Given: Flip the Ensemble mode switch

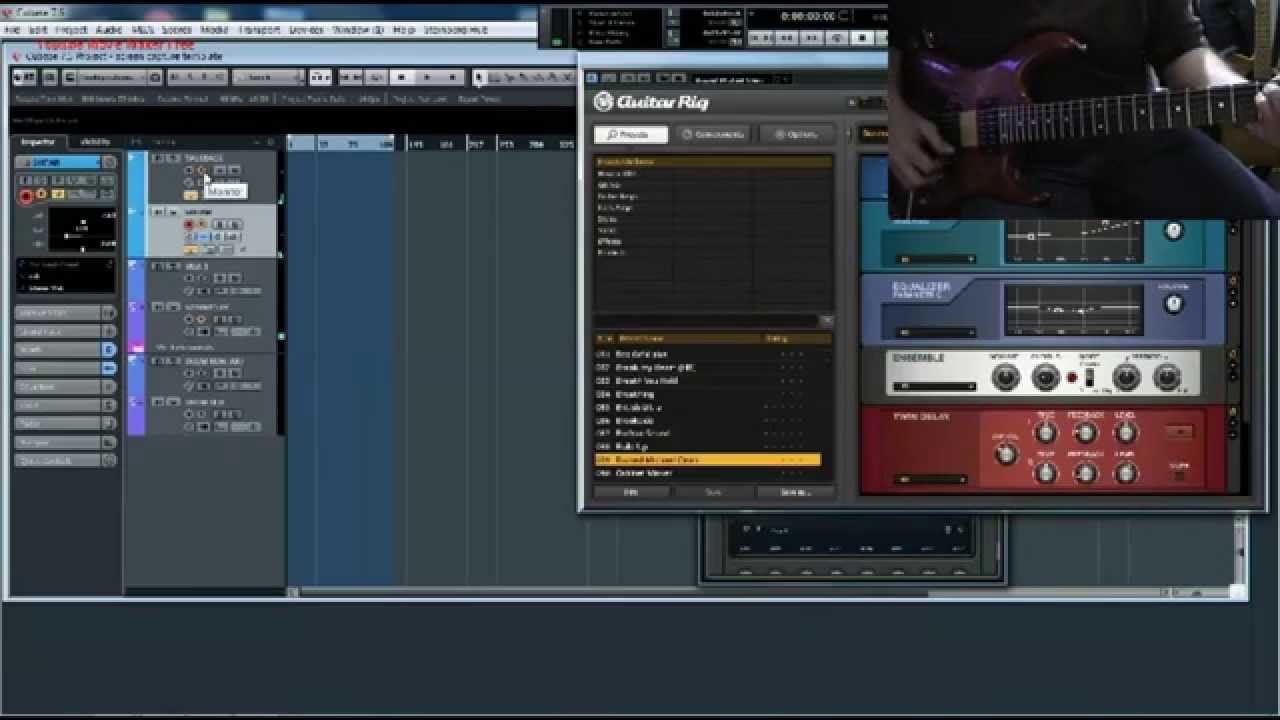Looking at the screenshot, I should tap(1089, 379).
